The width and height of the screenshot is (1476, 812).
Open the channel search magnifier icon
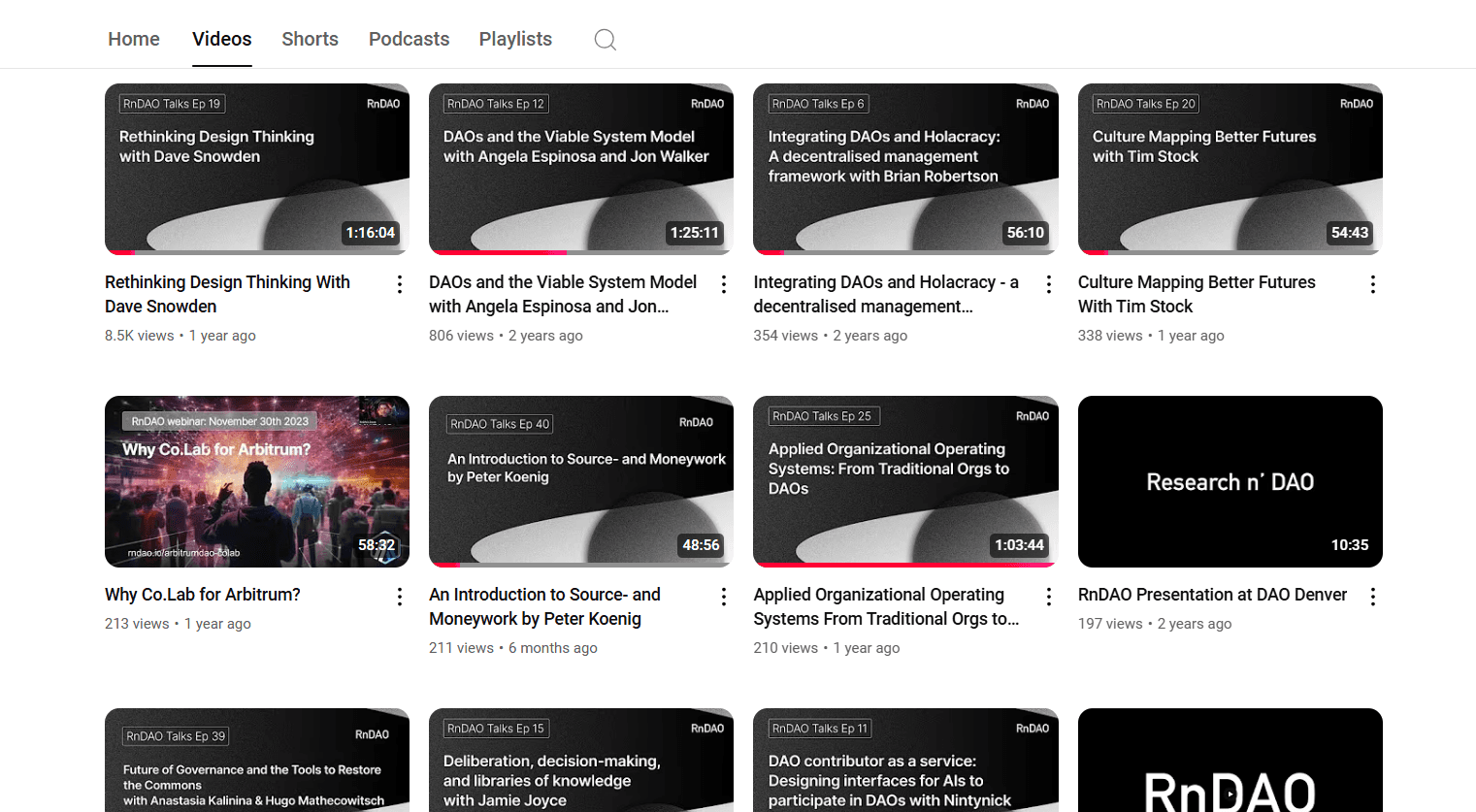pyautogui.click(x=606, y=40)
